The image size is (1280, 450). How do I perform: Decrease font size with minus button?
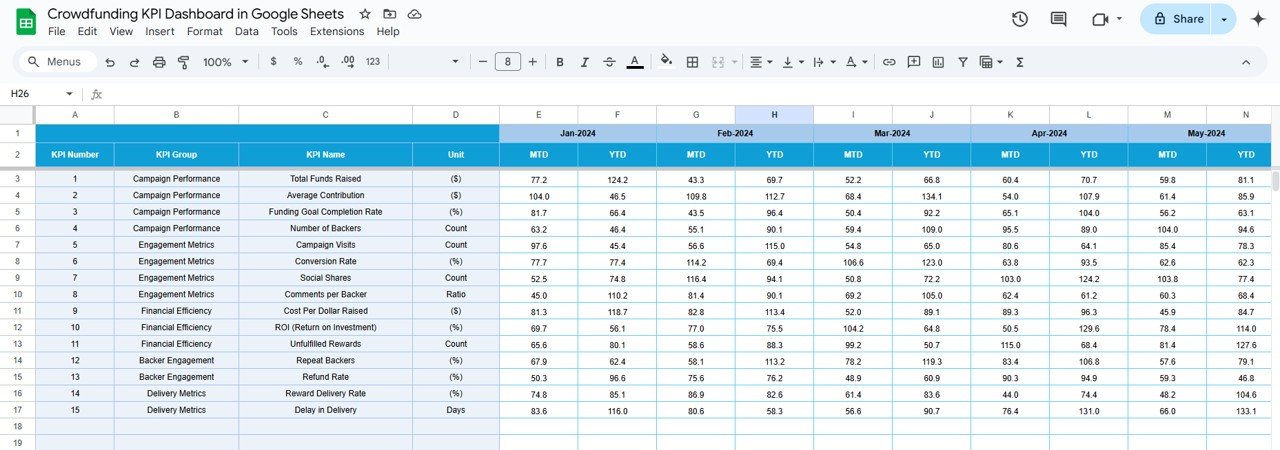click(x=483, y=62)
